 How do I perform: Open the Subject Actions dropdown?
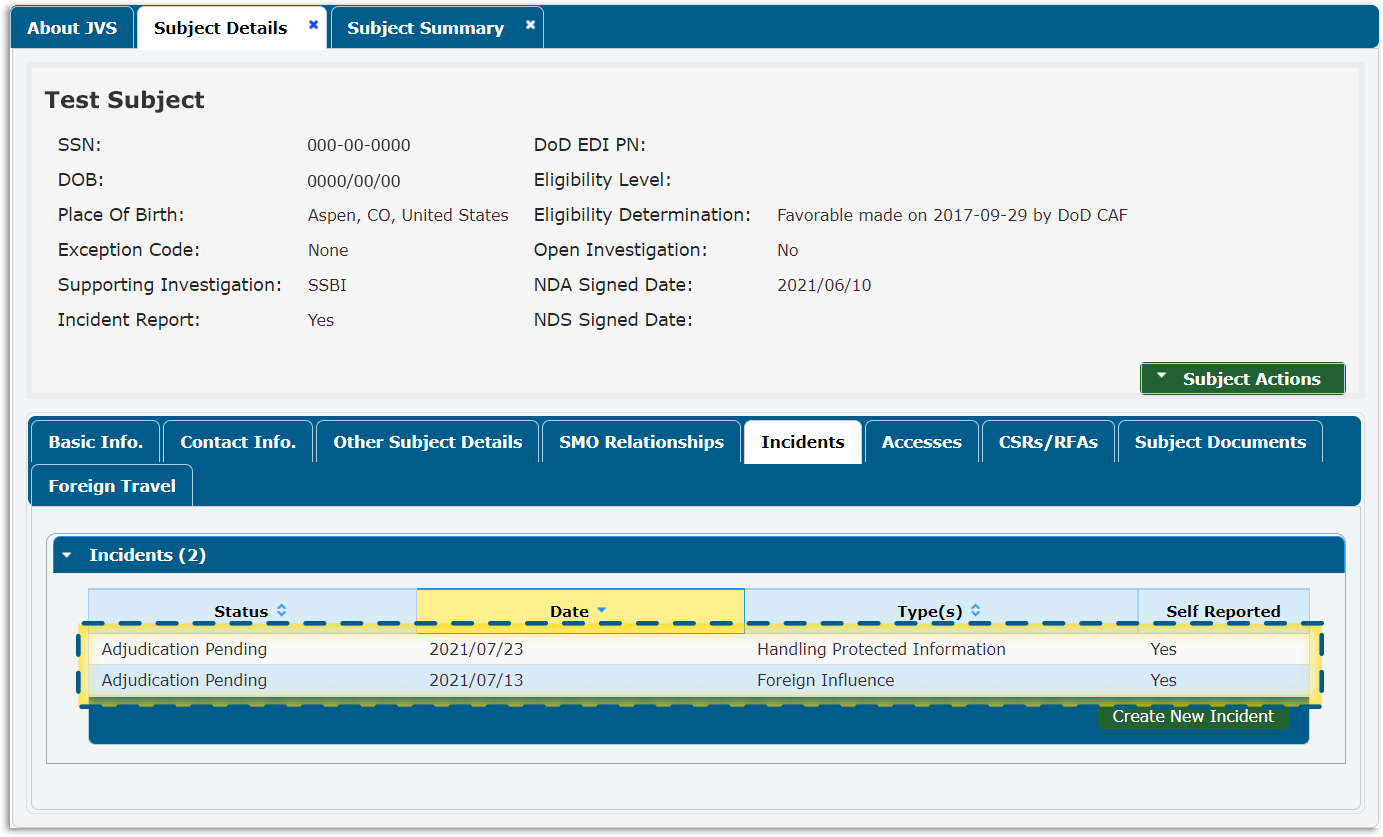[x=1242, y=378]
